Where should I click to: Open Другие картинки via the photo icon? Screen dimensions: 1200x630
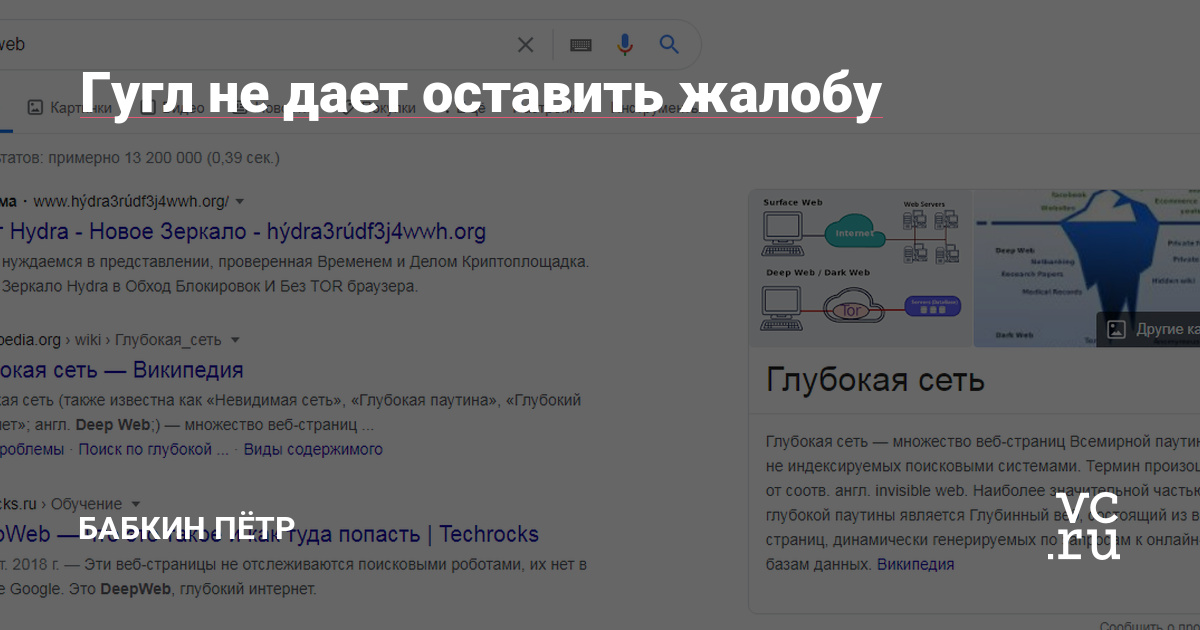[1115, 328]
